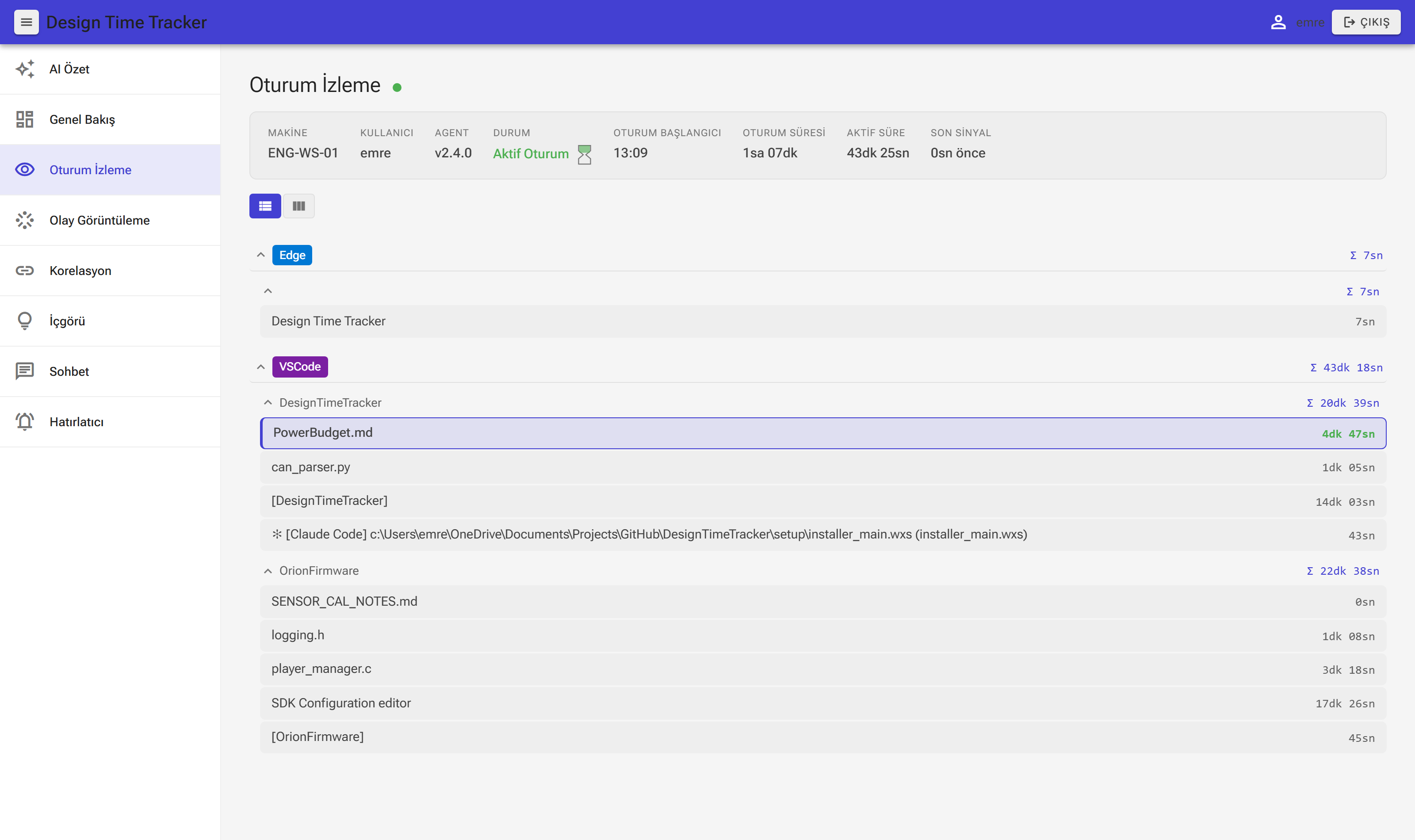The width and height of the screenshot is (1415, 840).
Task: Collapse the OrionFirmware project section
Action: [x=268, y=571]
